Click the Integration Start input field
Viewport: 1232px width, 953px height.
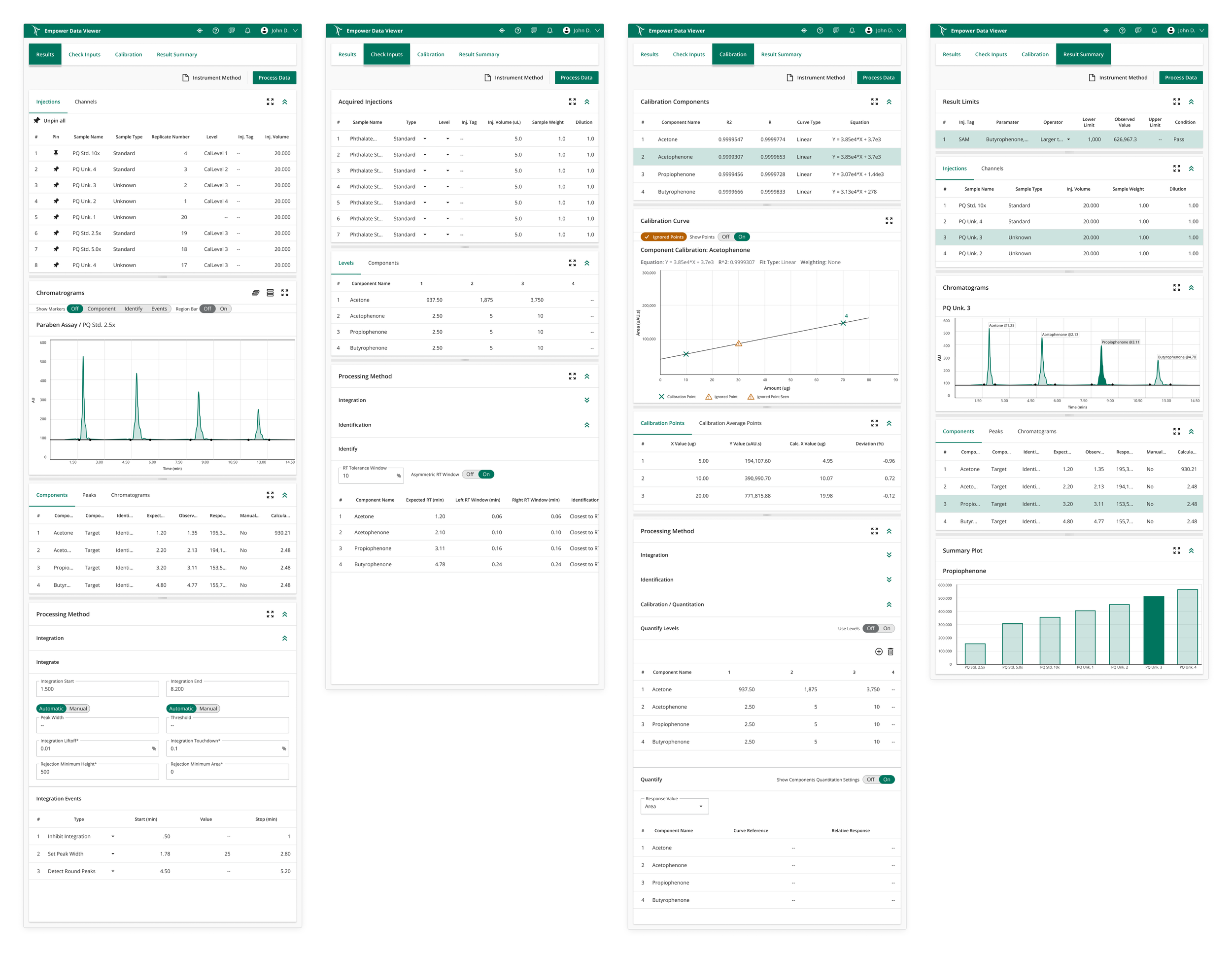coord(97,689)
